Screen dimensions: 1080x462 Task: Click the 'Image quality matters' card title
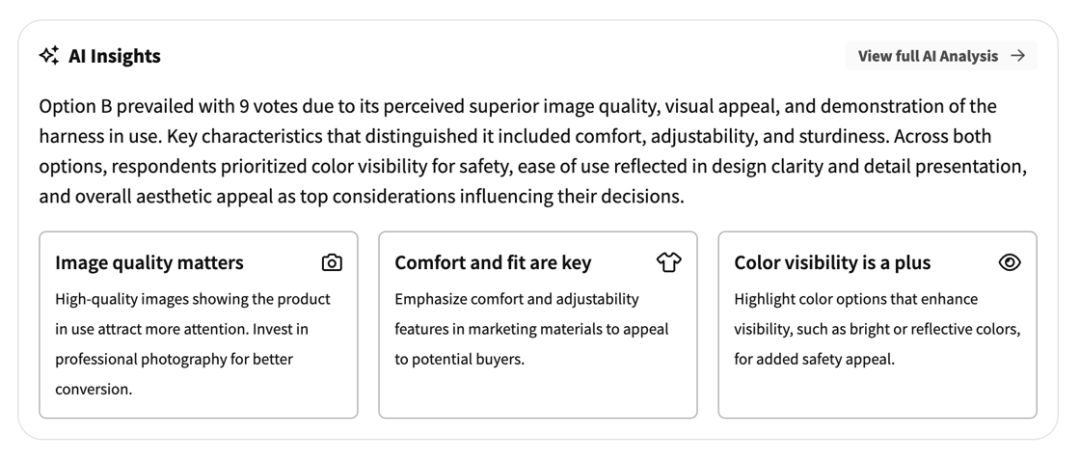point(149,264)
